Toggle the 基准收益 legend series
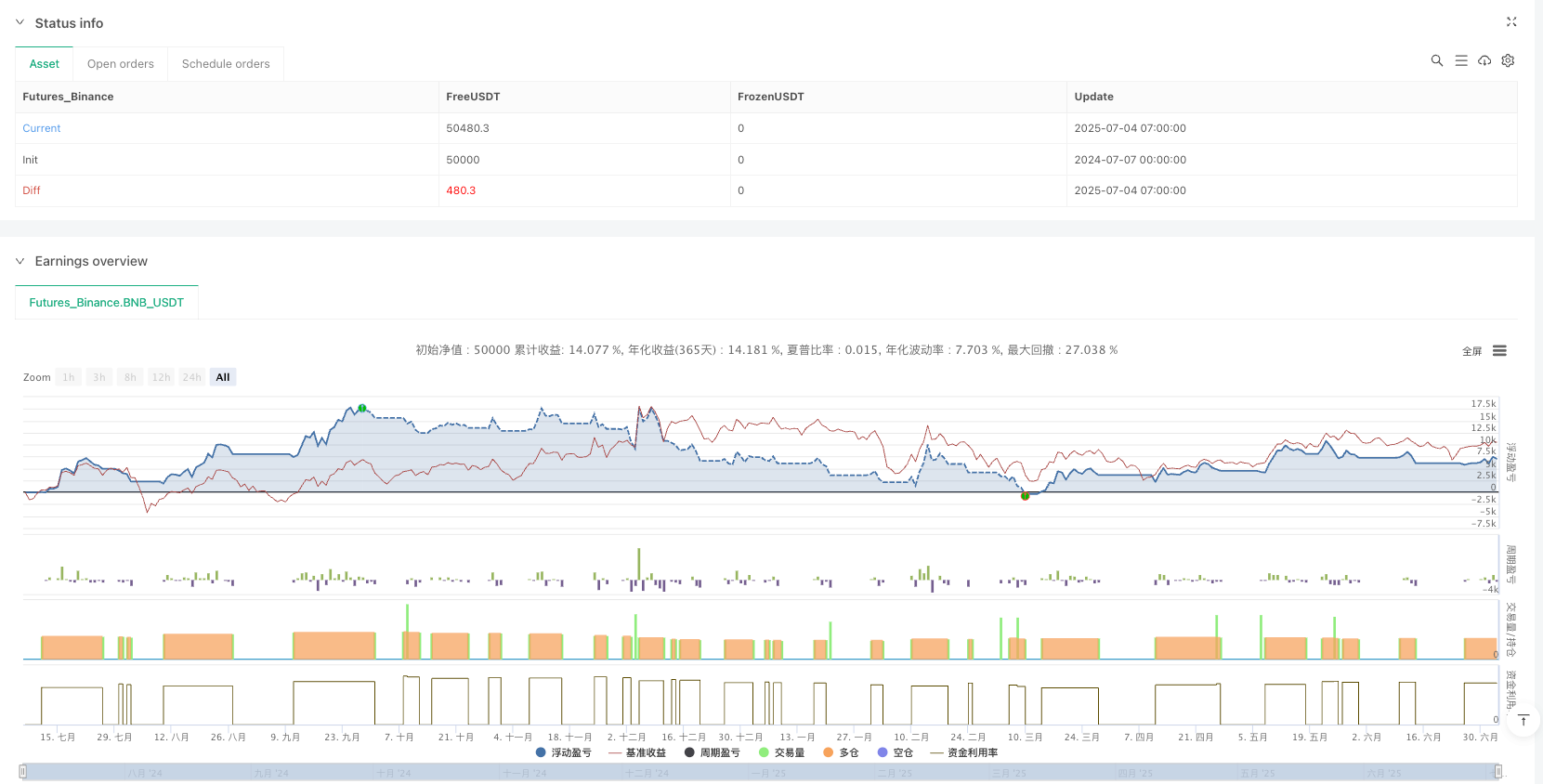Image resolution: width=1543 pixels, height=784 pixels. [x=638, y=752]
